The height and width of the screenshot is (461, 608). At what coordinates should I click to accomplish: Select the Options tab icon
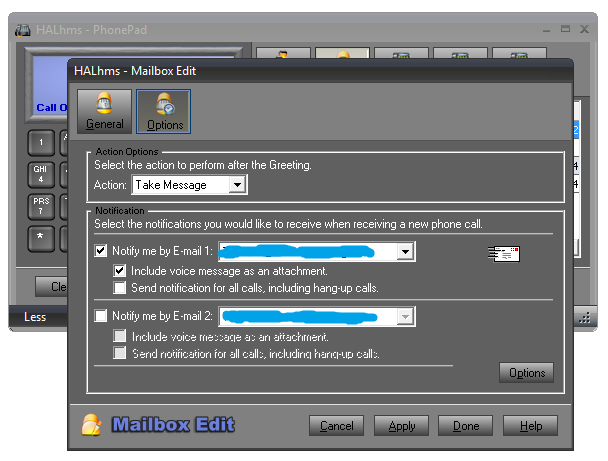tap(164, 111)
